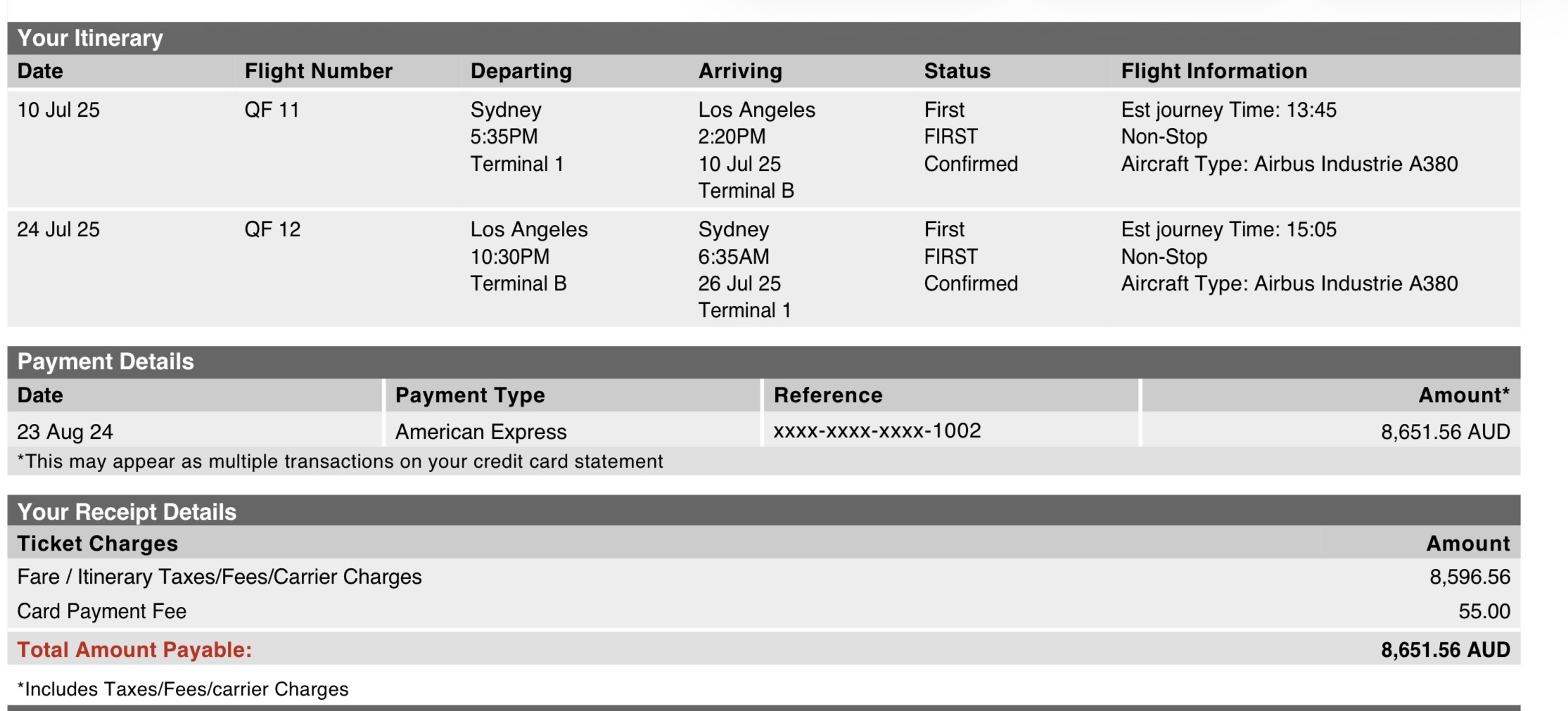The image size is (1568, 711).
Task: Click the Total Amount Payable label
Action: 134,650
